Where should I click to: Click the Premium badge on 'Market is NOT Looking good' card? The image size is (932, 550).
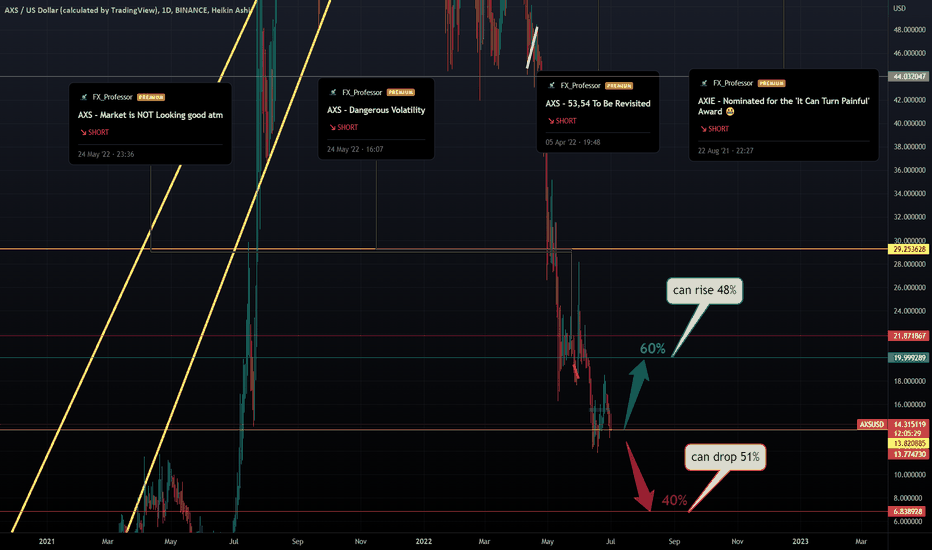coord(151,97)
